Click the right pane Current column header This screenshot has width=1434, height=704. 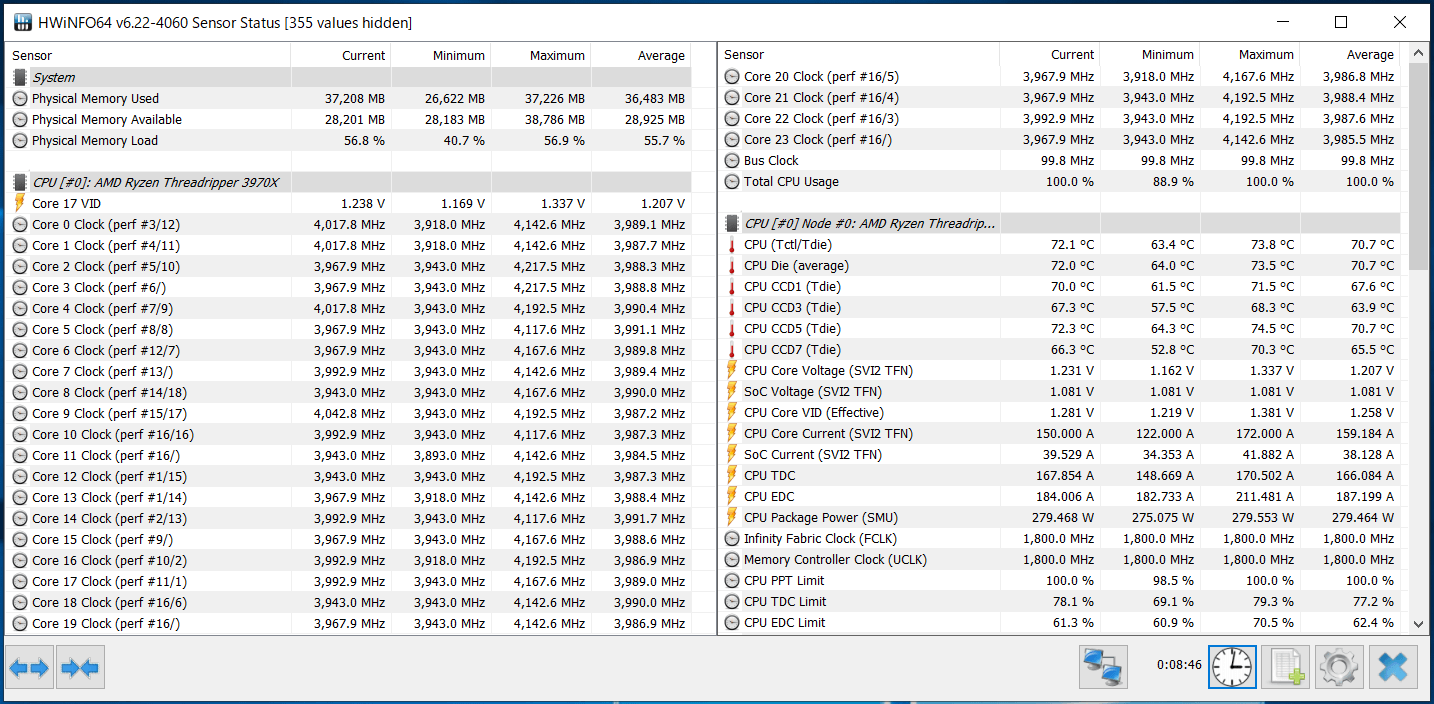point(1050,55)
